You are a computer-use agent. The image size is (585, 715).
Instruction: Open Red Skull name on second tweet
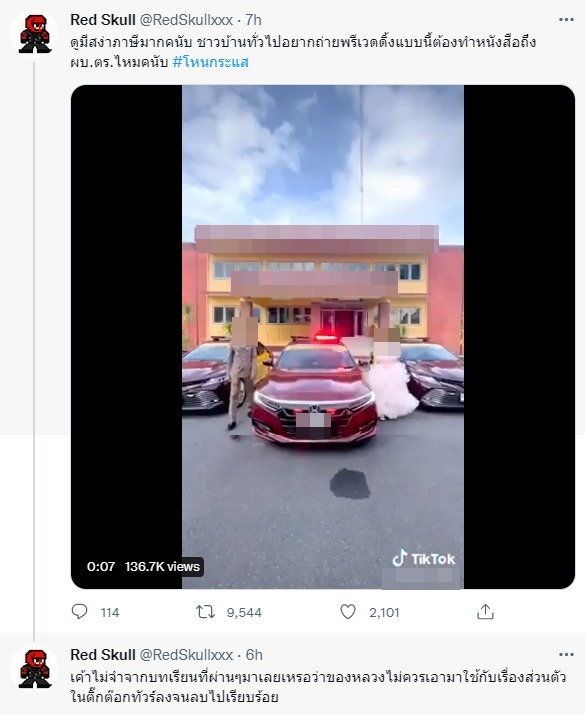[x=103, y=655]
